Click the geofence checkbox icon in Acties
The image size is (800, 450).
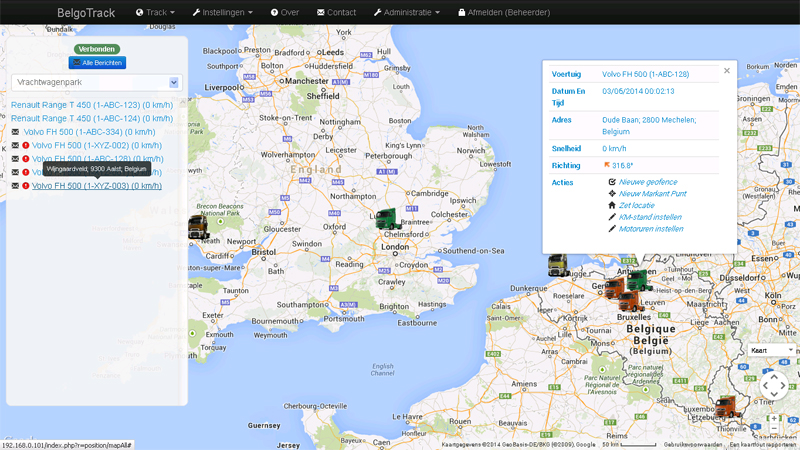(x=612, y=182)
